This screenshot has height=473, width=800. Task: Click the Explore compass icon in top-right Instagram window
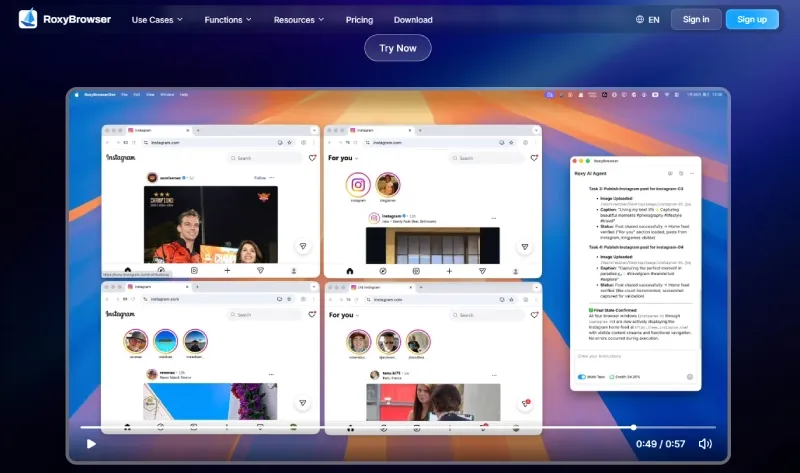click(x=383, y=271)
